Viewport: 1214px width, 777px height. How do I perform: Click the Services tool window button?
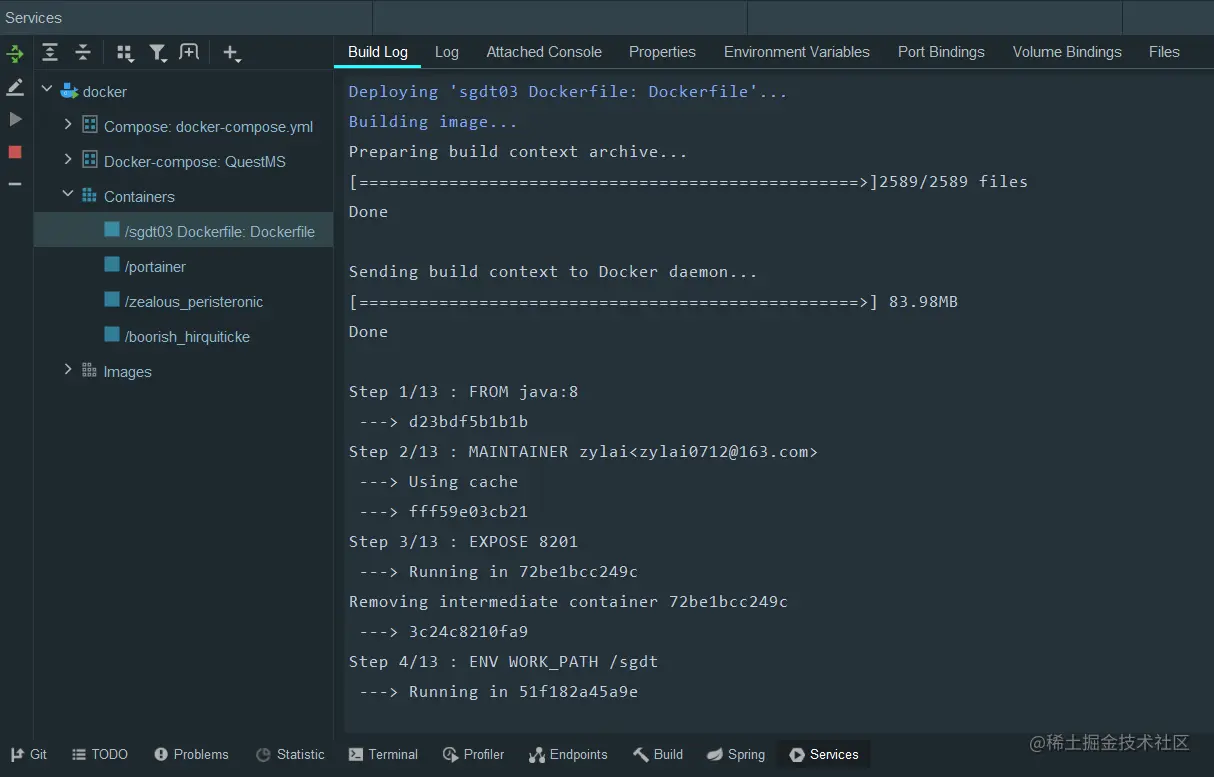[x=824, y=754]
